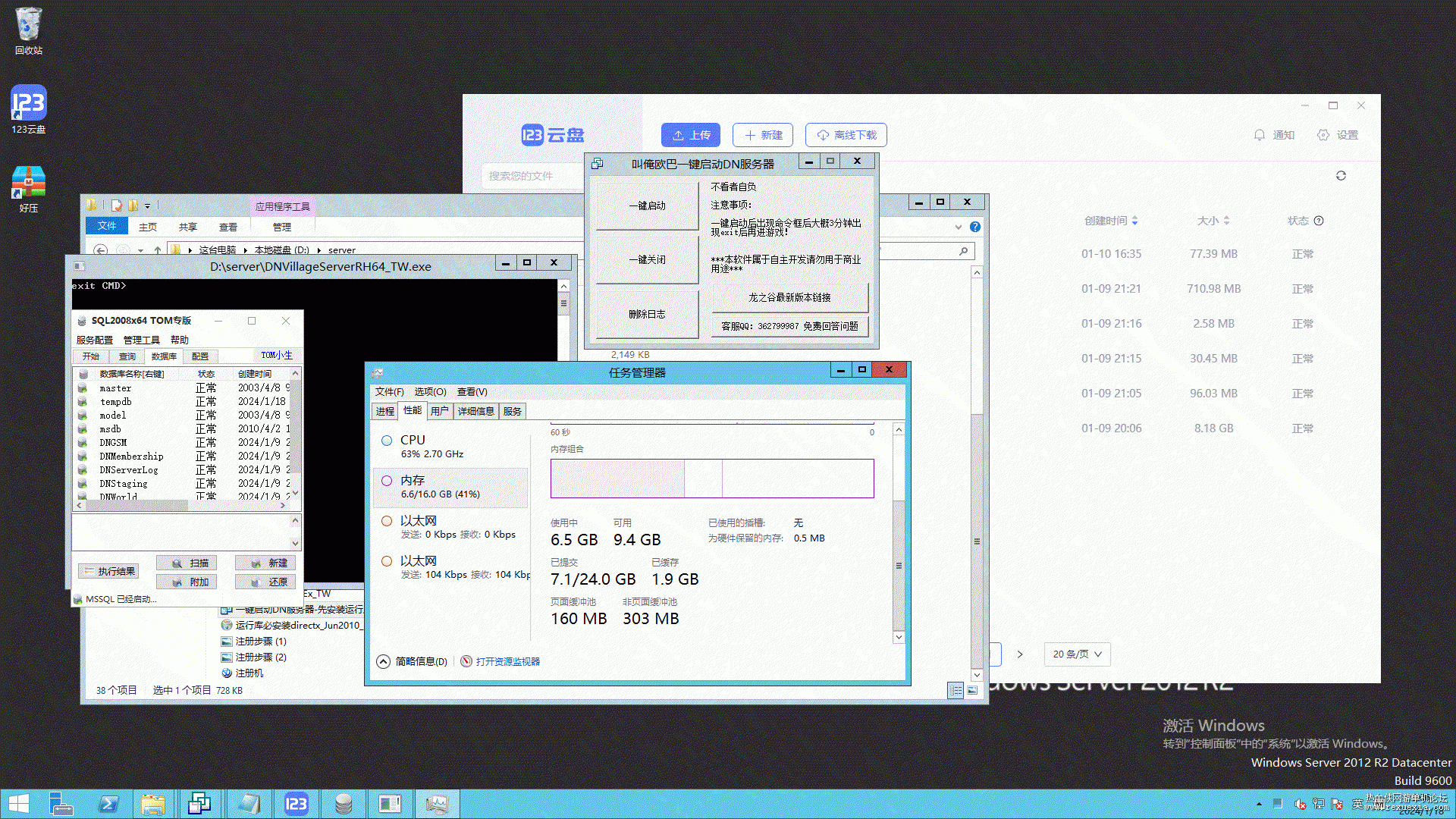
Task: Click the Explorer help icon
Action: [975, 227]
